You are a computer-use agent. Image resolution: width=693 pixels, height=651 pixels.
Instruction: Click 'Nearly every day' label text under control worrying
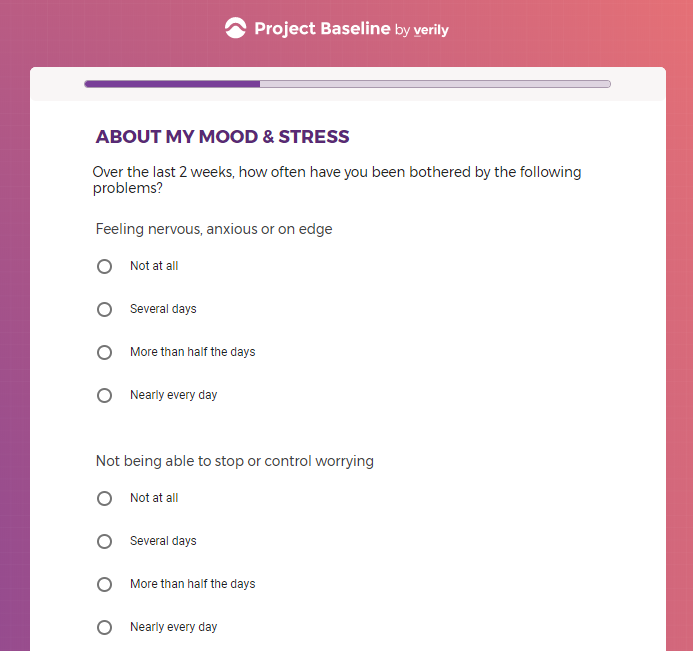173,627
